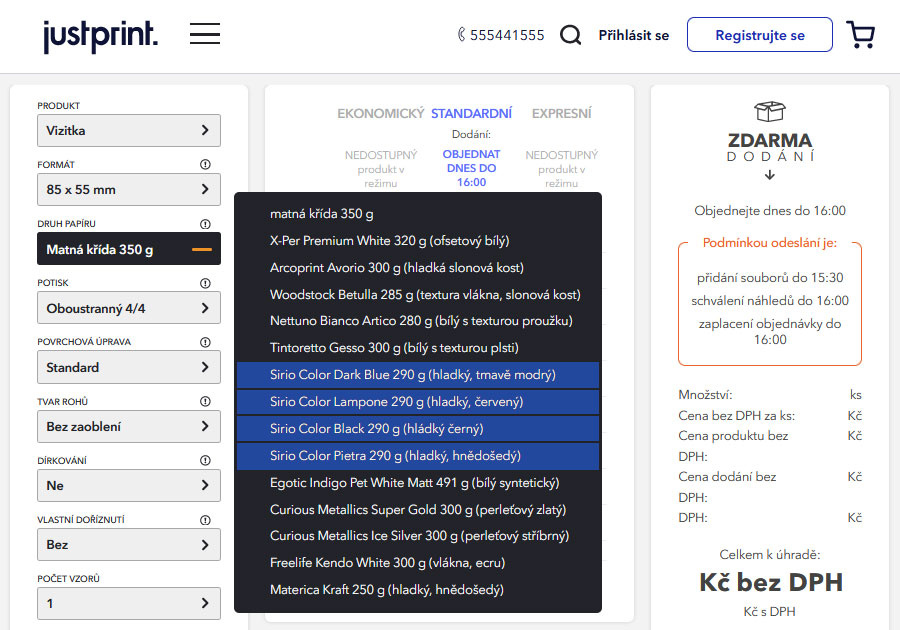Click 'Objednejte dnes do 16:00' text
This screenshot has width=900, height=630.
[770, 211]
